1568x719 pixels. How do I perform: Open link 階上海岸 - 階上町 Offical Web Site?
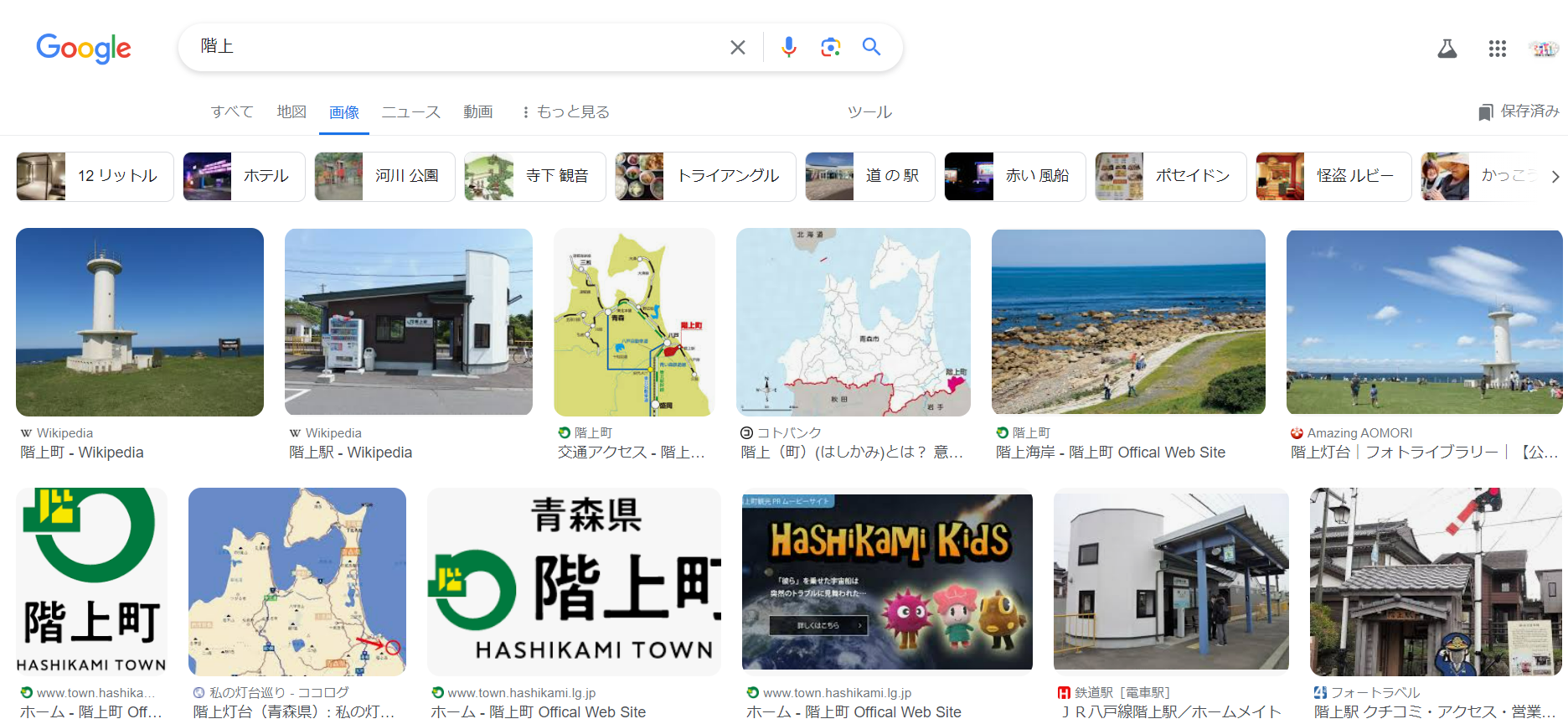point(1111,453)
